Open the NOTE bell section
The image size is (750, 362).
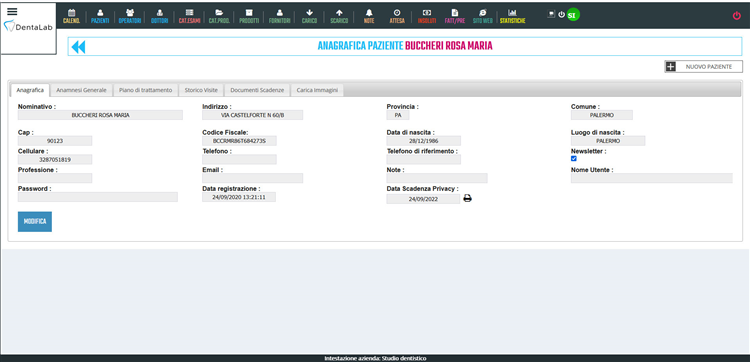click(369, 16)
